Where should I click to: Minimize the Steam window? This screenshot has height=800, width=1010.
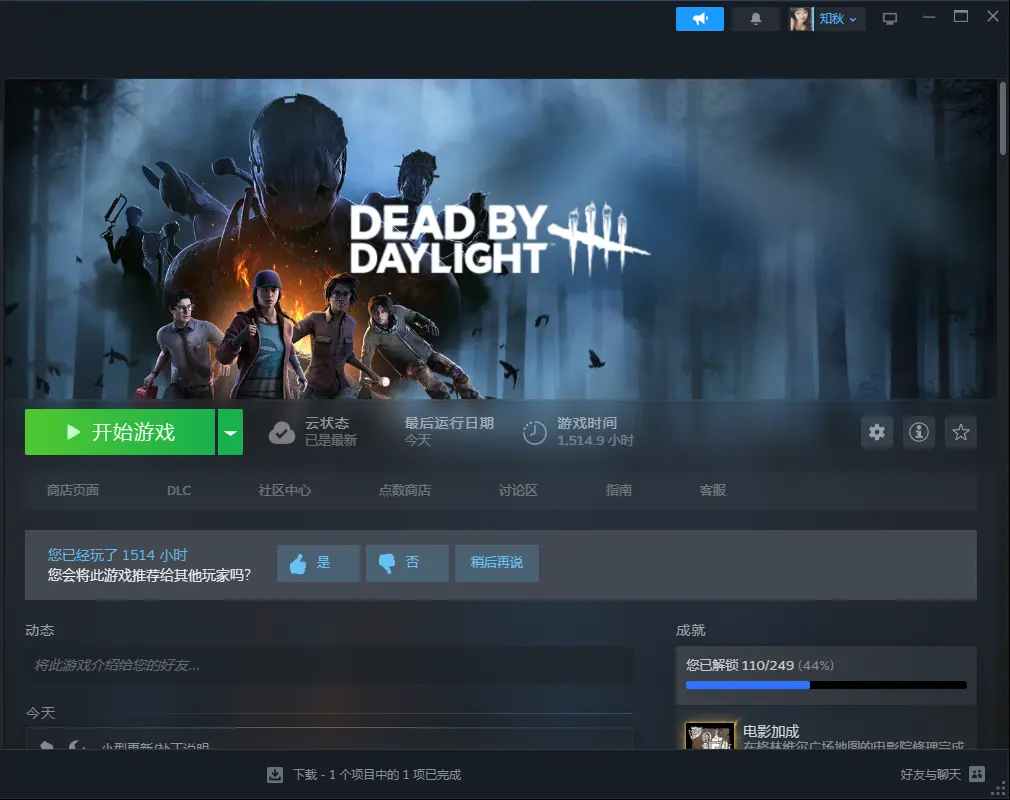(928, 17)
